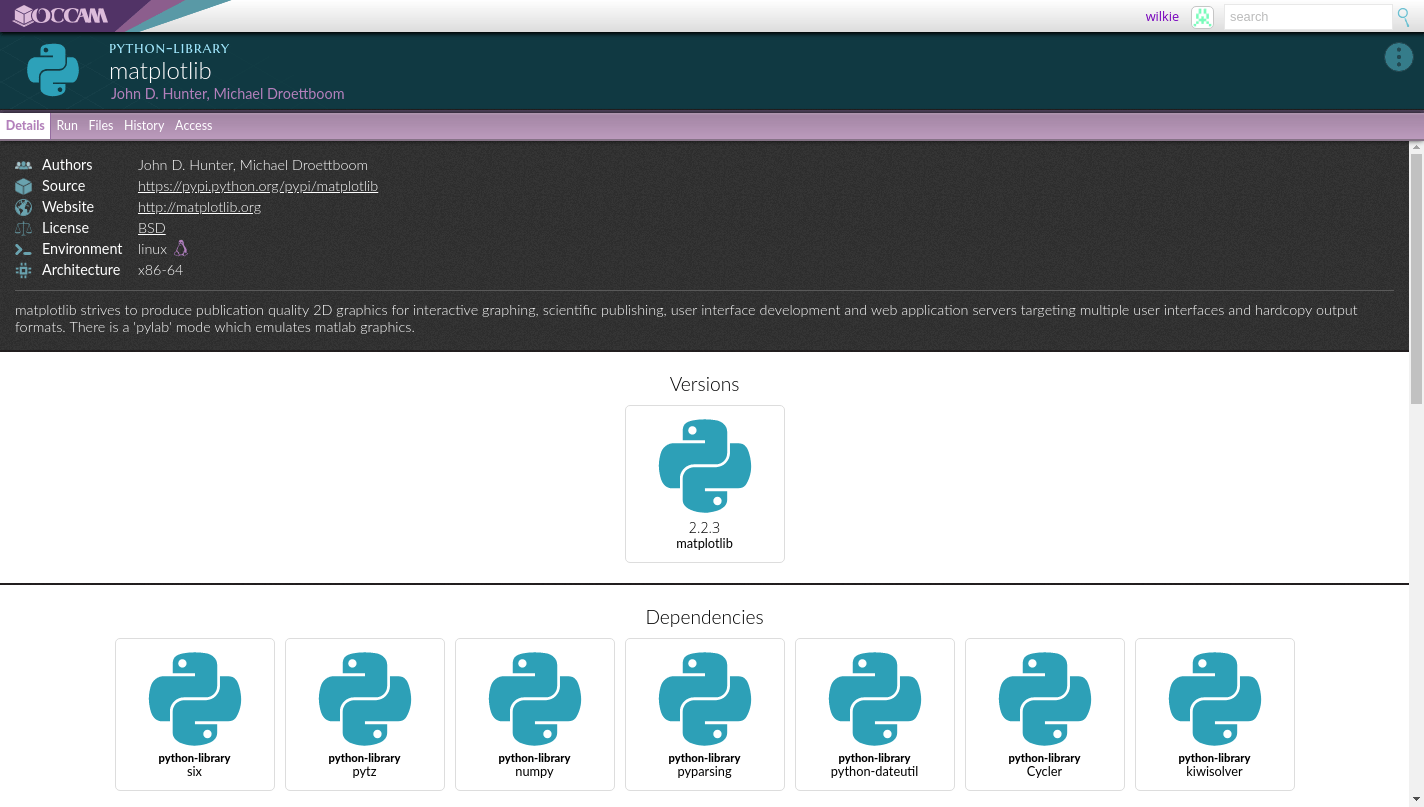Open the kiwisolver dependency card
This screenshot has width=1424, height=807.
point(1215,714)
